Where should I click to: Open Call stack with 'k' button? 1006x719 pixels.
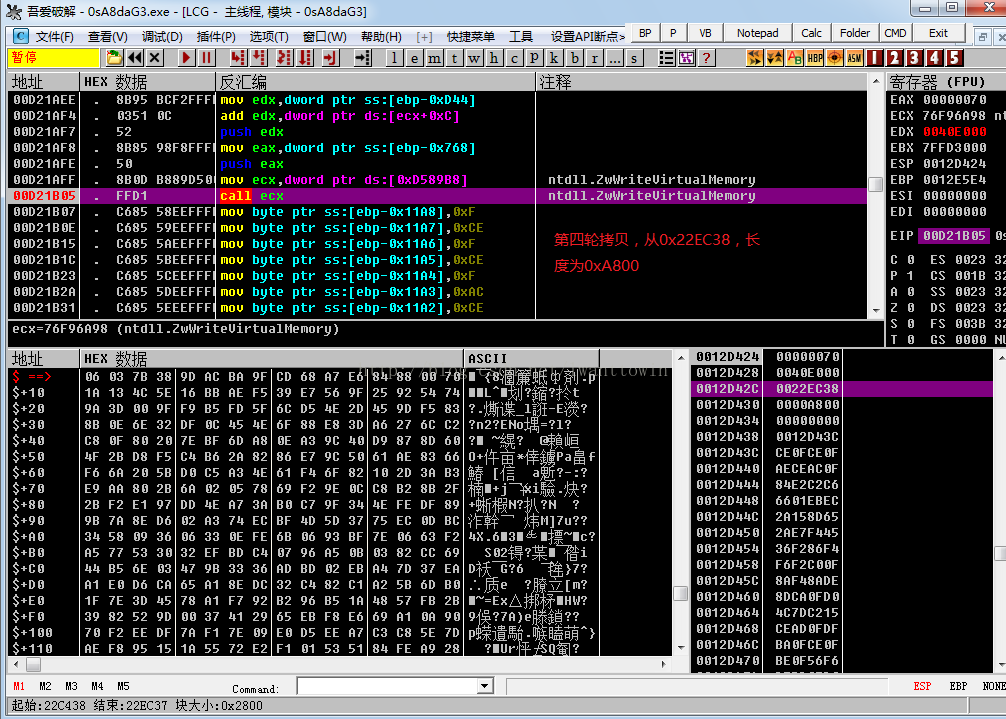554,58
